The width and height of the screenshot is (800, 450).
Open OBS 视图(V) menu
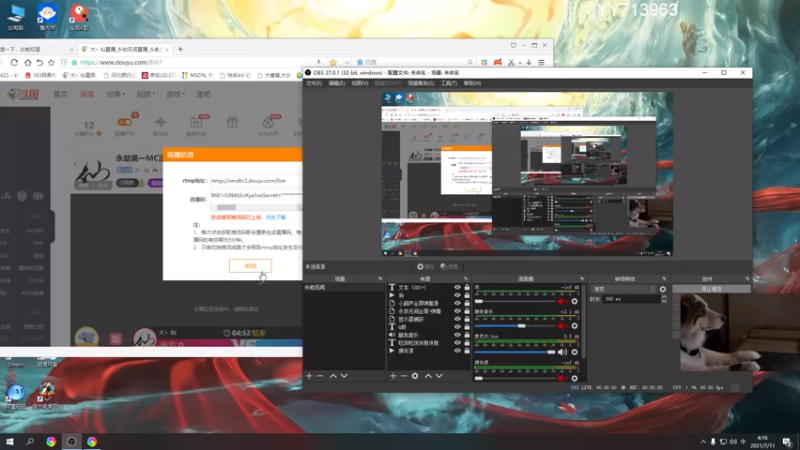[x=359, y=83]
